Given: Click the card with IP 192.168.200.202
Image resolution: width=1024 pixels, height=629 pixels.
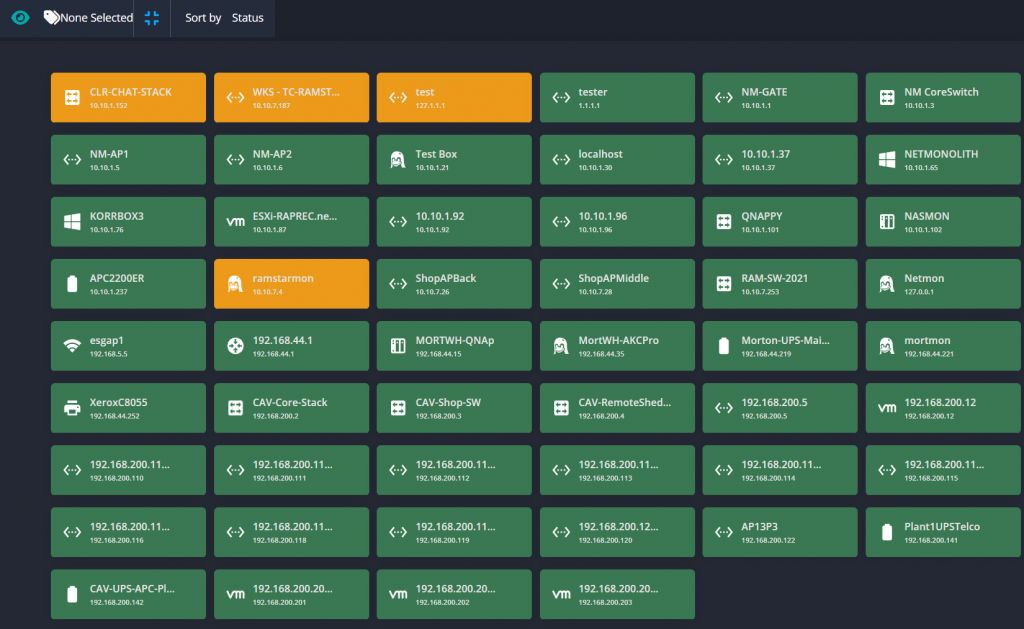Looking at the screenshot, I should (454, 594).
